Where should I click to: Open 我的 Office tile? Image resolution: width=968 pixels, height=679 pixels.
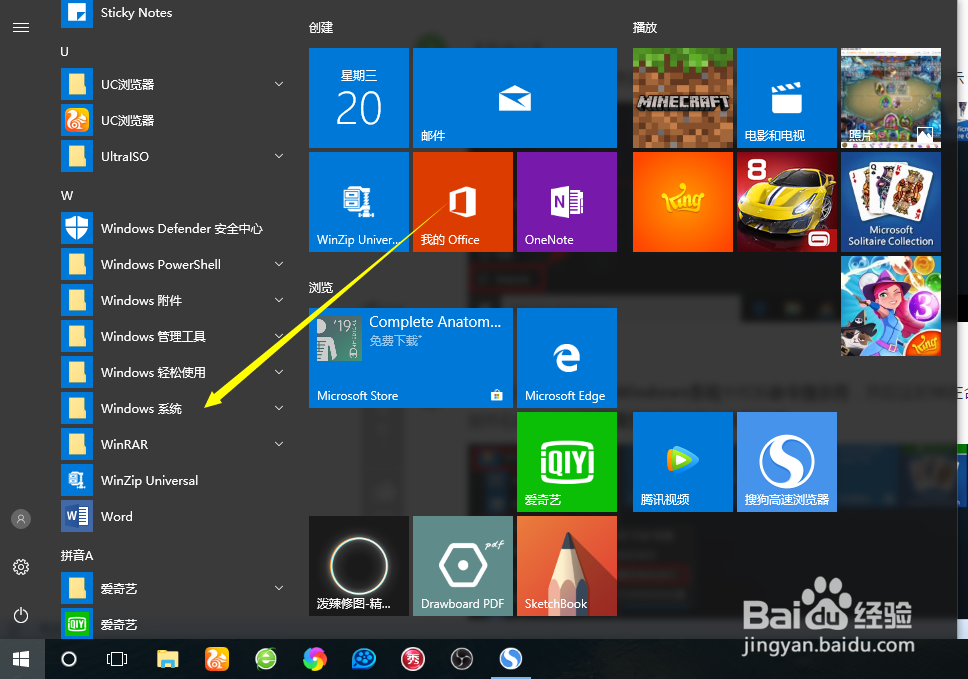[463, 202]
